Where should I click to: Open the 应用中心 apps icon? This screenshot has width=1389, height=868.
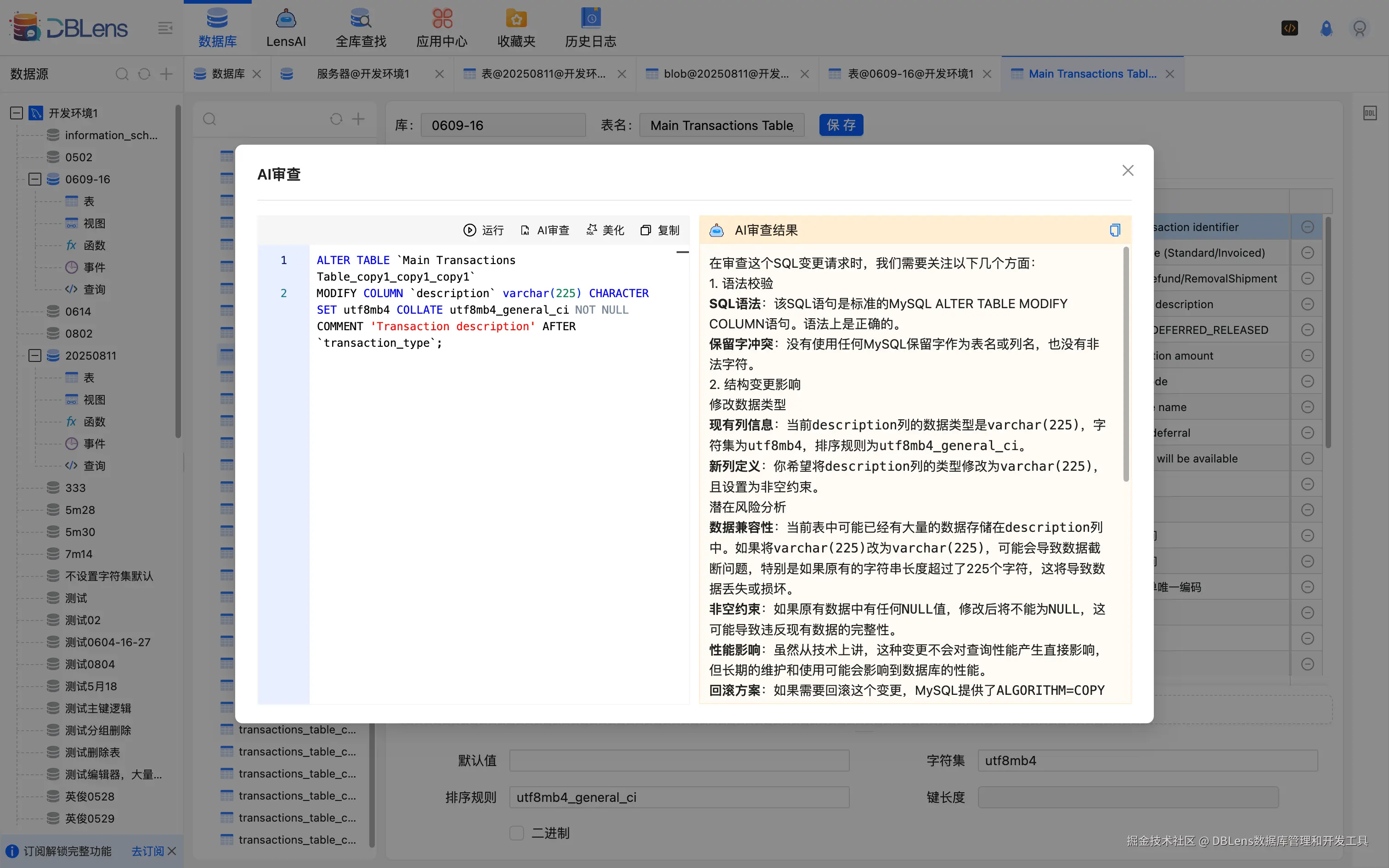click(442, 19)
